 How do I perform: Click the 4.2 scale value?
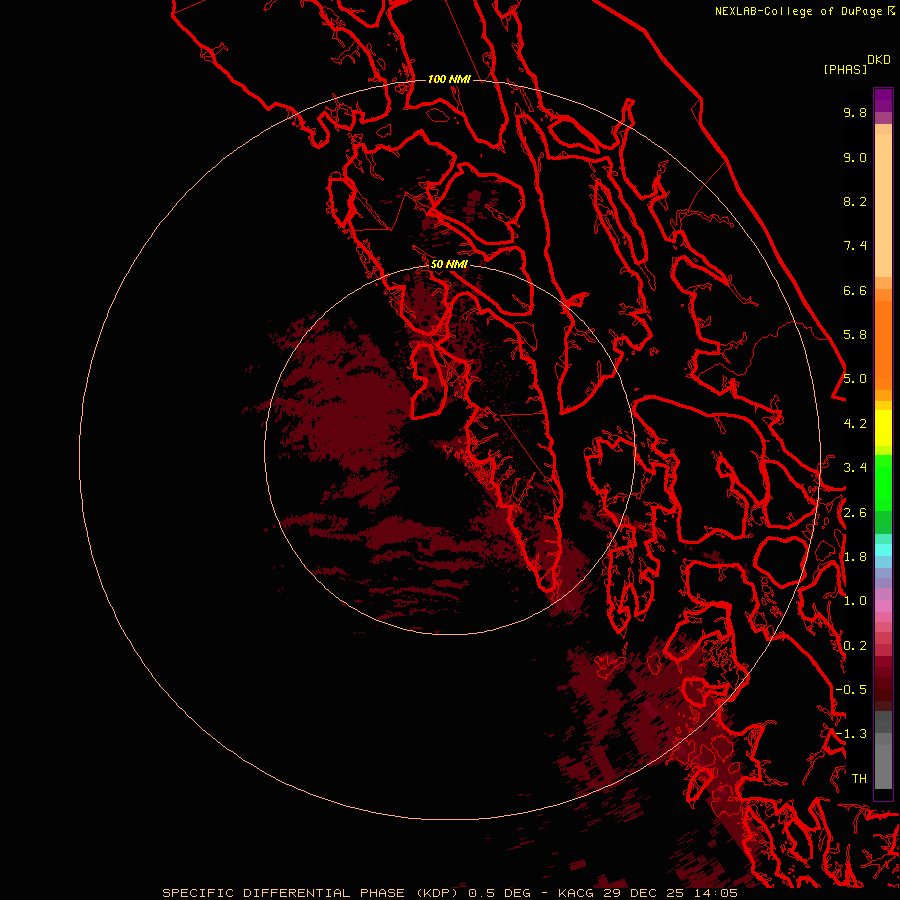(x=855, y=424)
